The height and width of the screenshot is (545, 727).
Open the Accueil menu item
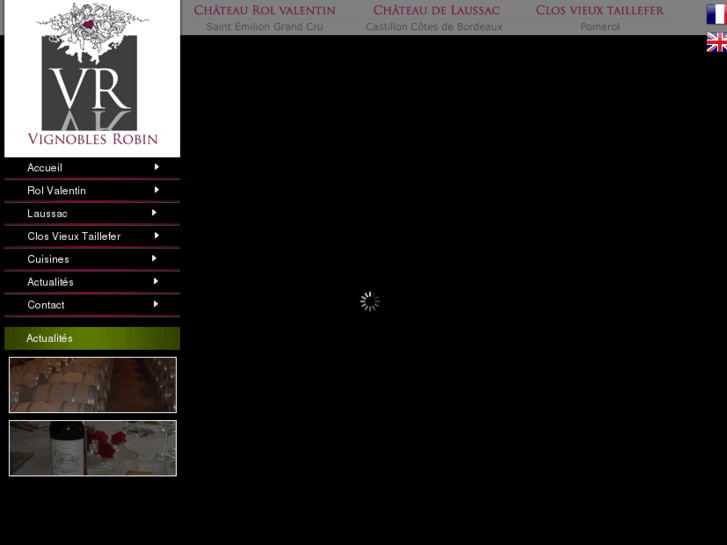click(x=92, y=168)
